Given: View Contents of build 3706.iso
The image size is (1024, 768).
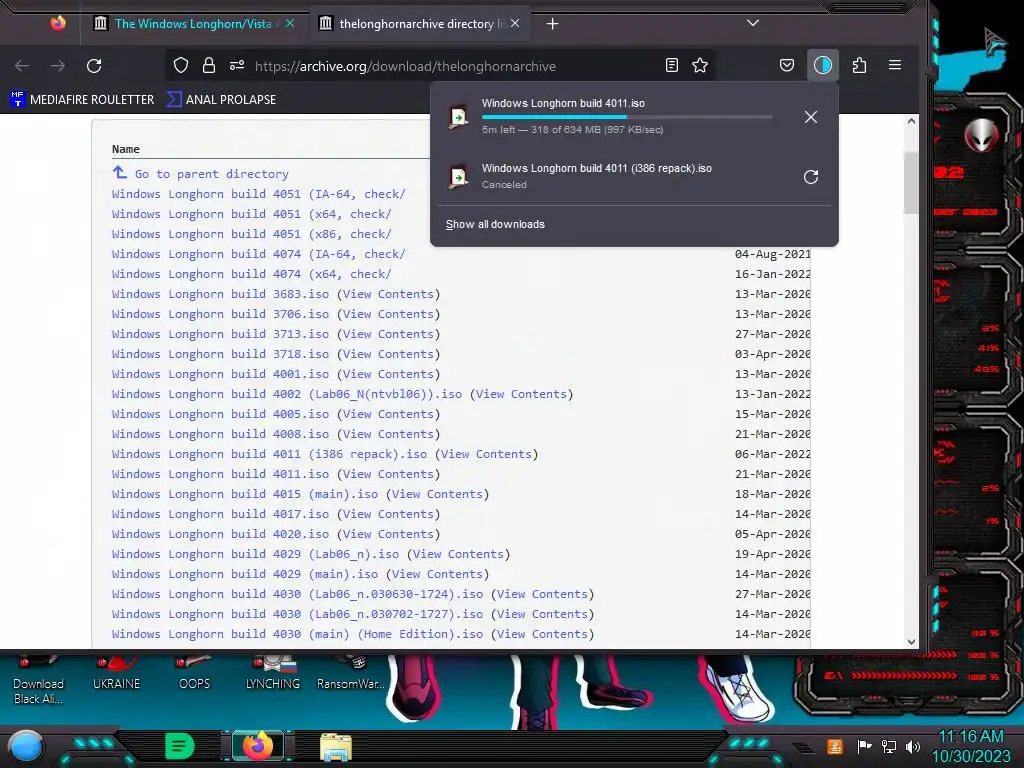Looking at the screenshot, I should [x=389, y=314].
